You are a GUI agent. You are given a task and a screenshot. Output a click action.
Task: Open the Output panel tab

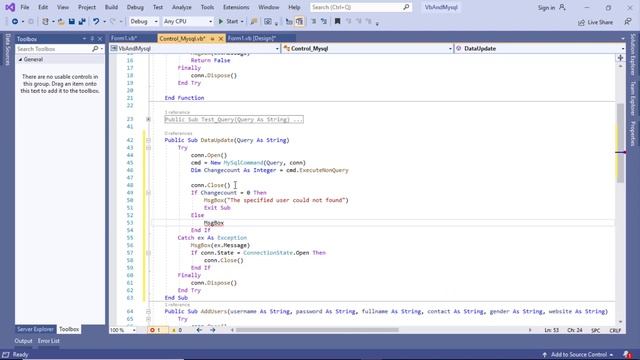click(23, 341)
